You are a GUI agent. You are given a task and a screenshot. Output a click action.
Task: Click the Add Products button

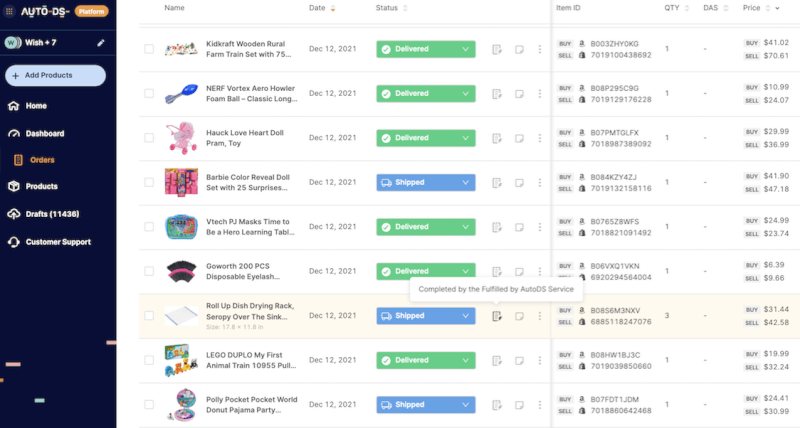point(56,75)
